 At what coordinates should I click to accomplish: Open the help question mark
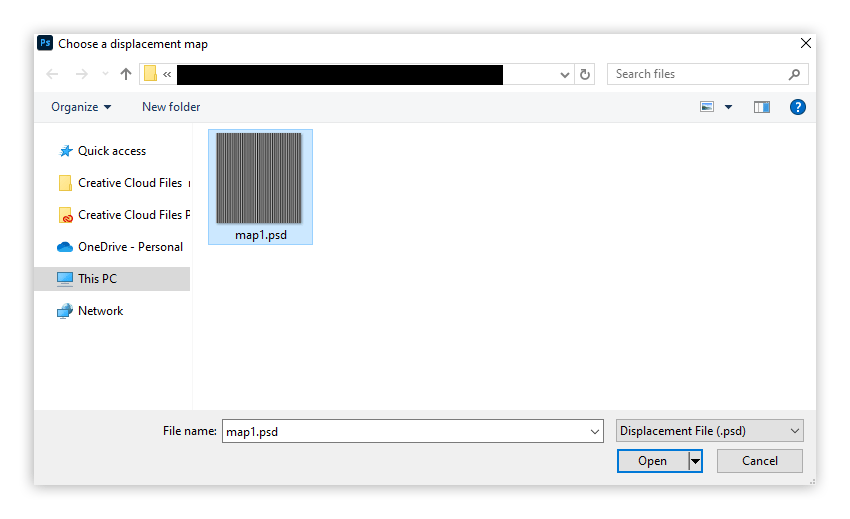coord(797,107)
